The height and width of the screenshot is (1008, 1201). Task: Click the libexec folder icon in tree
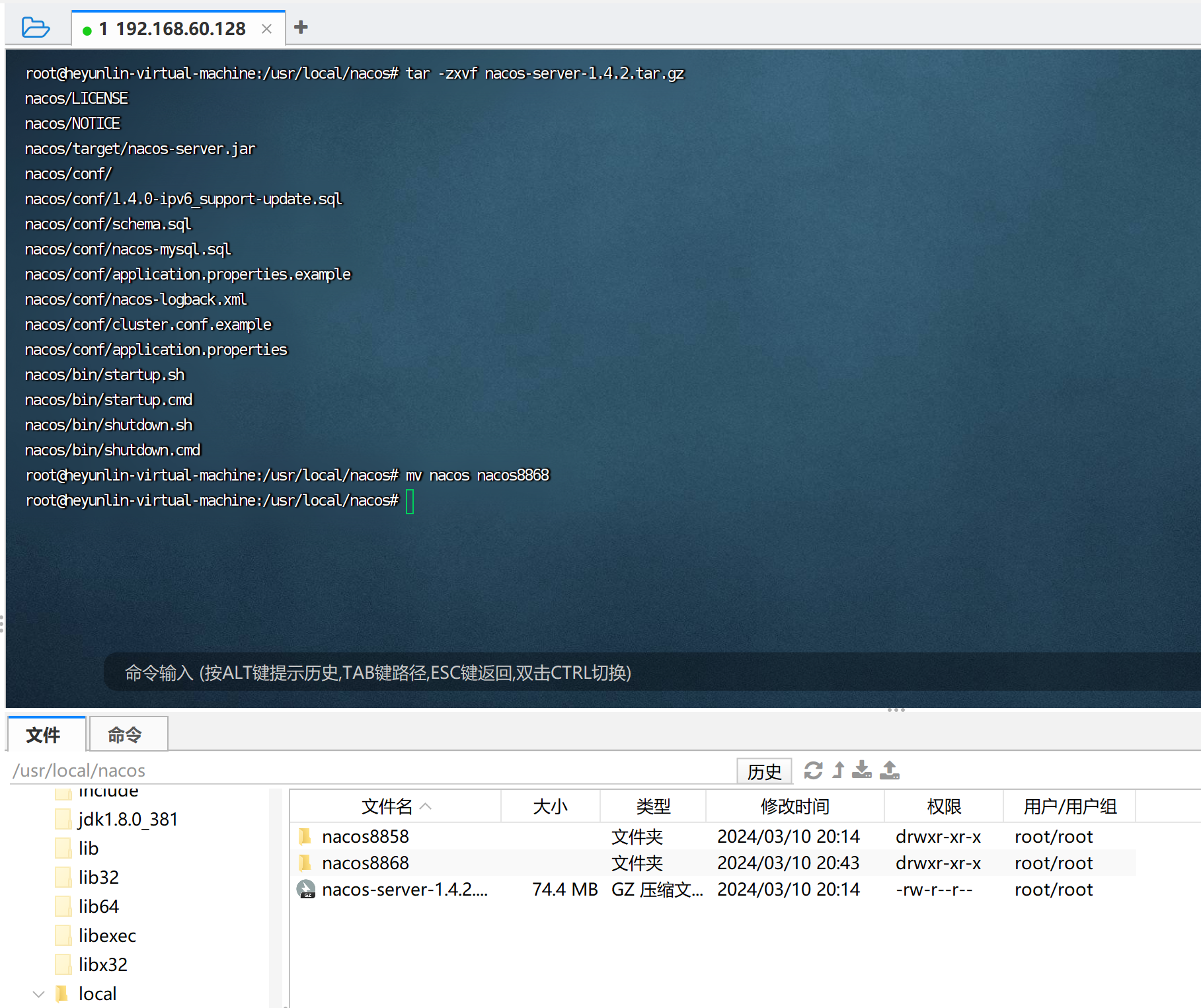pos(63,935)
